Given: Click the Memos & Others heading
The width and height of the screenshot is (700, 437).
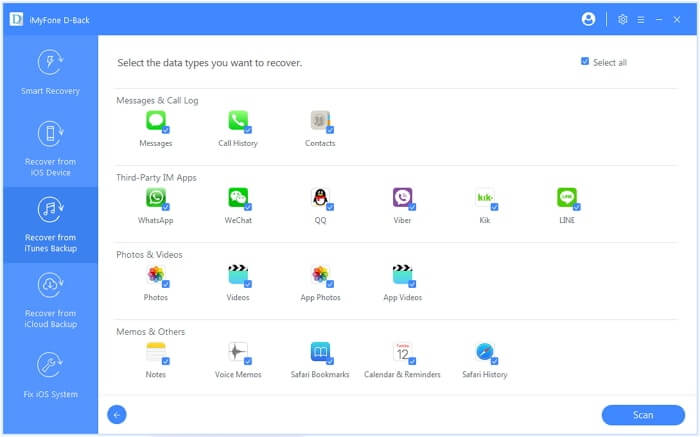Looking at the screenshot, I should click(x=150, y=332).
